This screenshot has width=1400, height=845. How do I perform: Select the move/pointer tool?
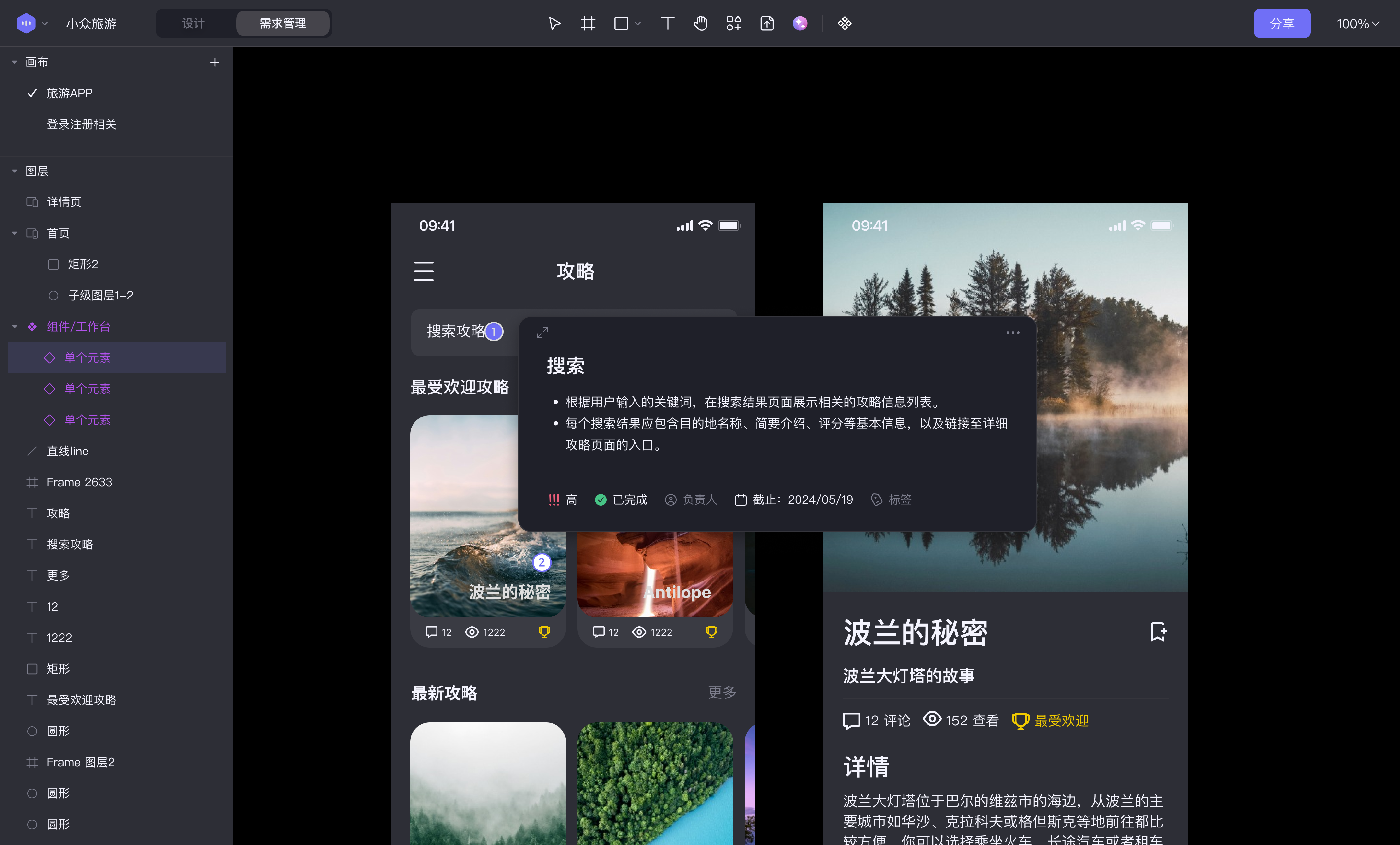(554, 23)
